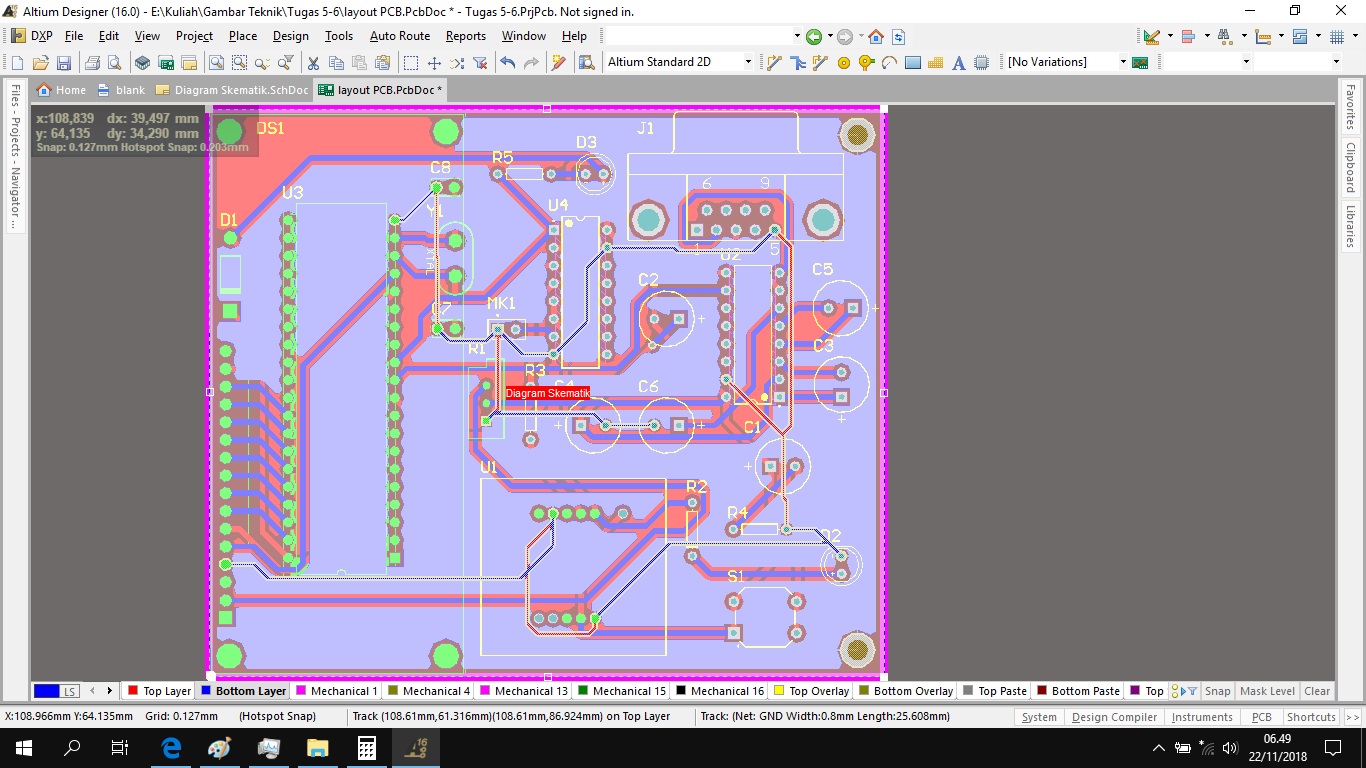Open the Design Compiler panel button

(x=1114, y=717)
